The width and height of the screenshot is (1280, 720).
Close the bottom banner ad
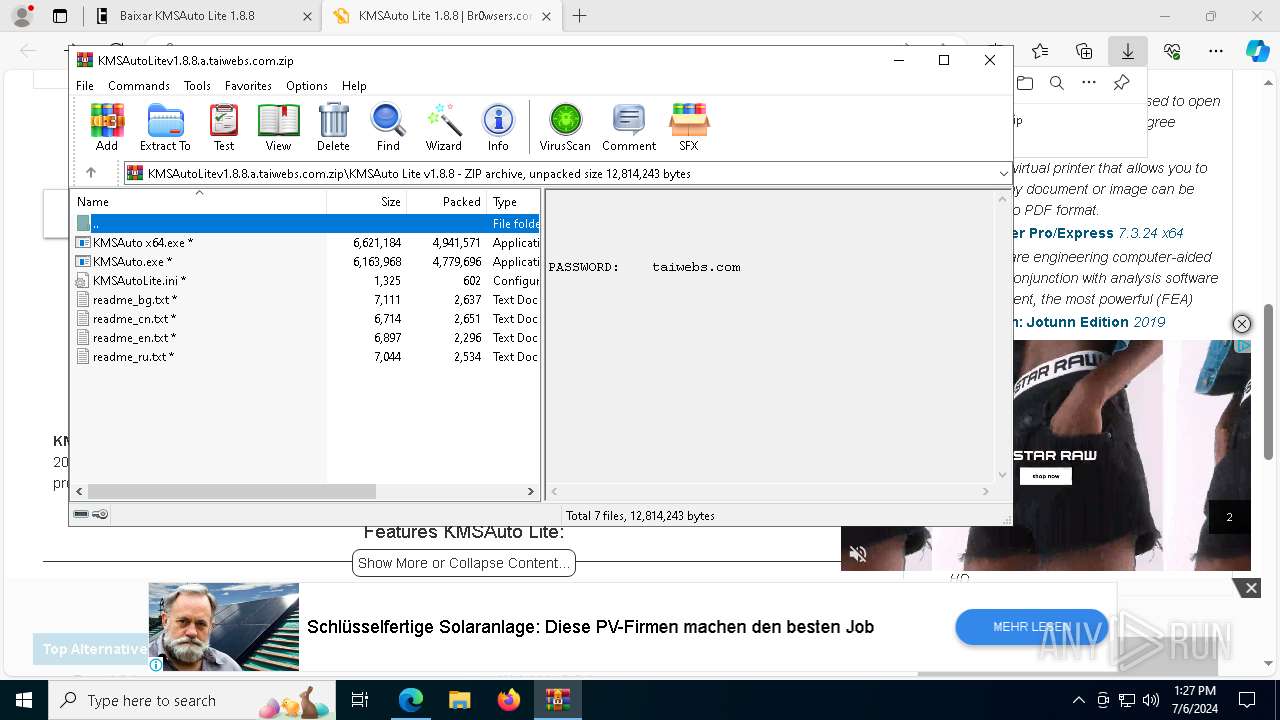(1251, 588)
